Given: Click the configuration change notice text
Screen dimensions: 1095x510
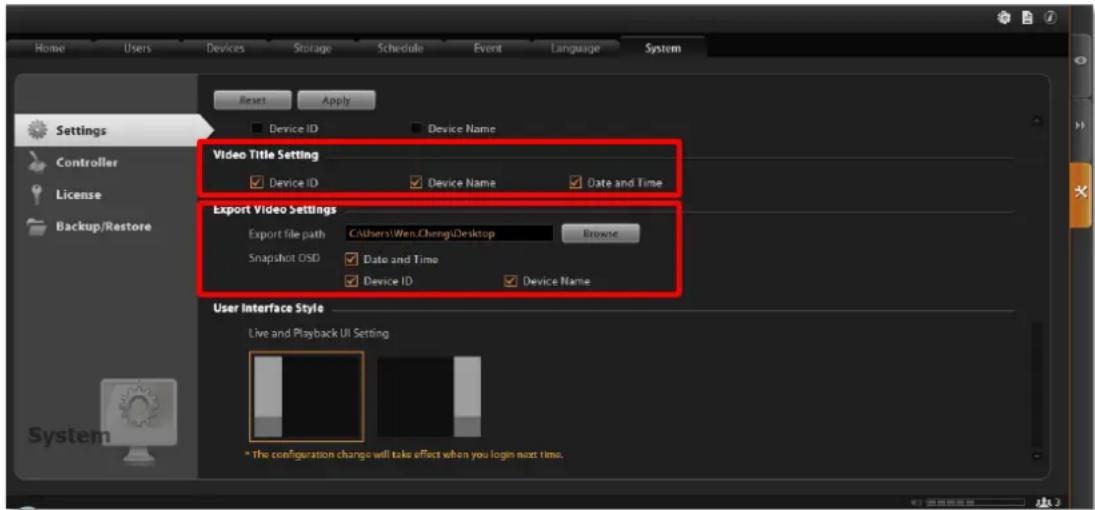Looking at the screenshot, I should tap(406, 455).
